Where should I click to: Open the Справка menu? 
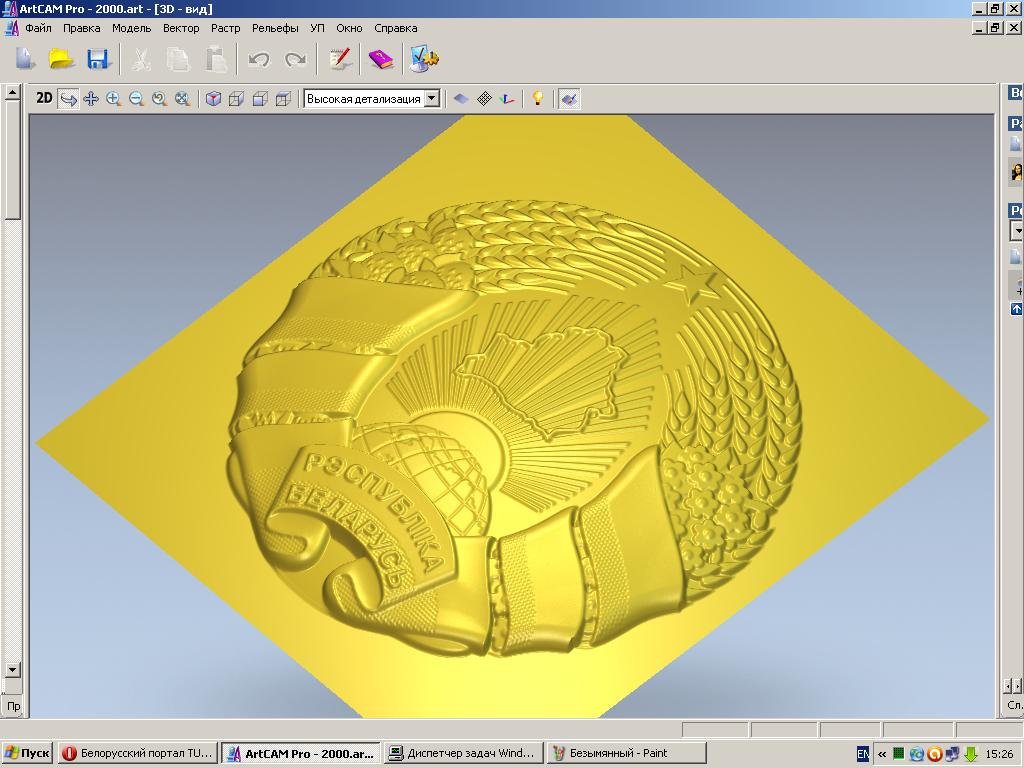pos(396,28)
